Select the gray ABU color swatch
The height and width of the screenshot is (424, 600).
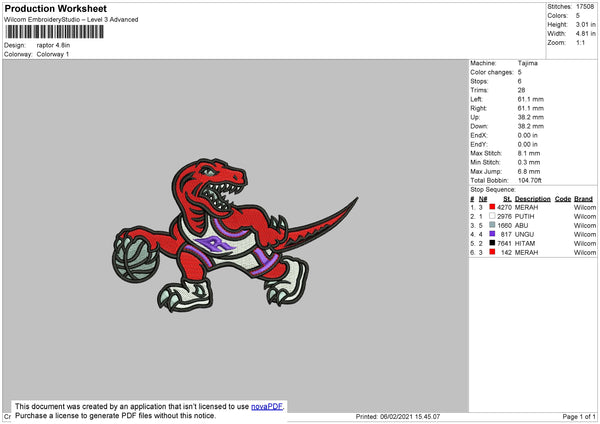coord(492,225)
